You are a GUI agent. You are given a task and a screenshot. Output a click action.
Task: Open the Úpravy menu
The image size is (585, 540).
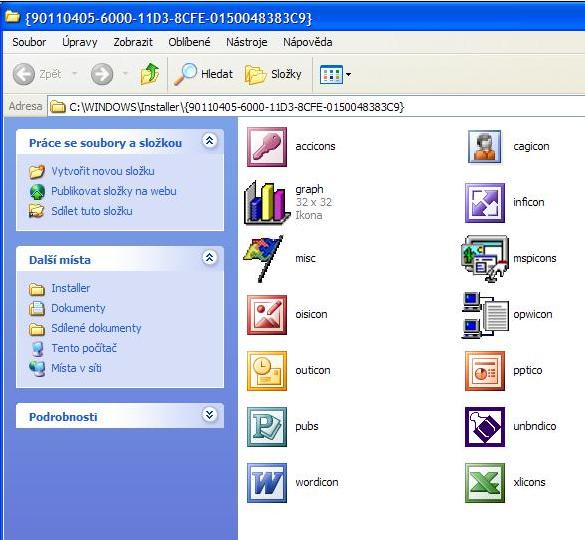coord(79,42)
